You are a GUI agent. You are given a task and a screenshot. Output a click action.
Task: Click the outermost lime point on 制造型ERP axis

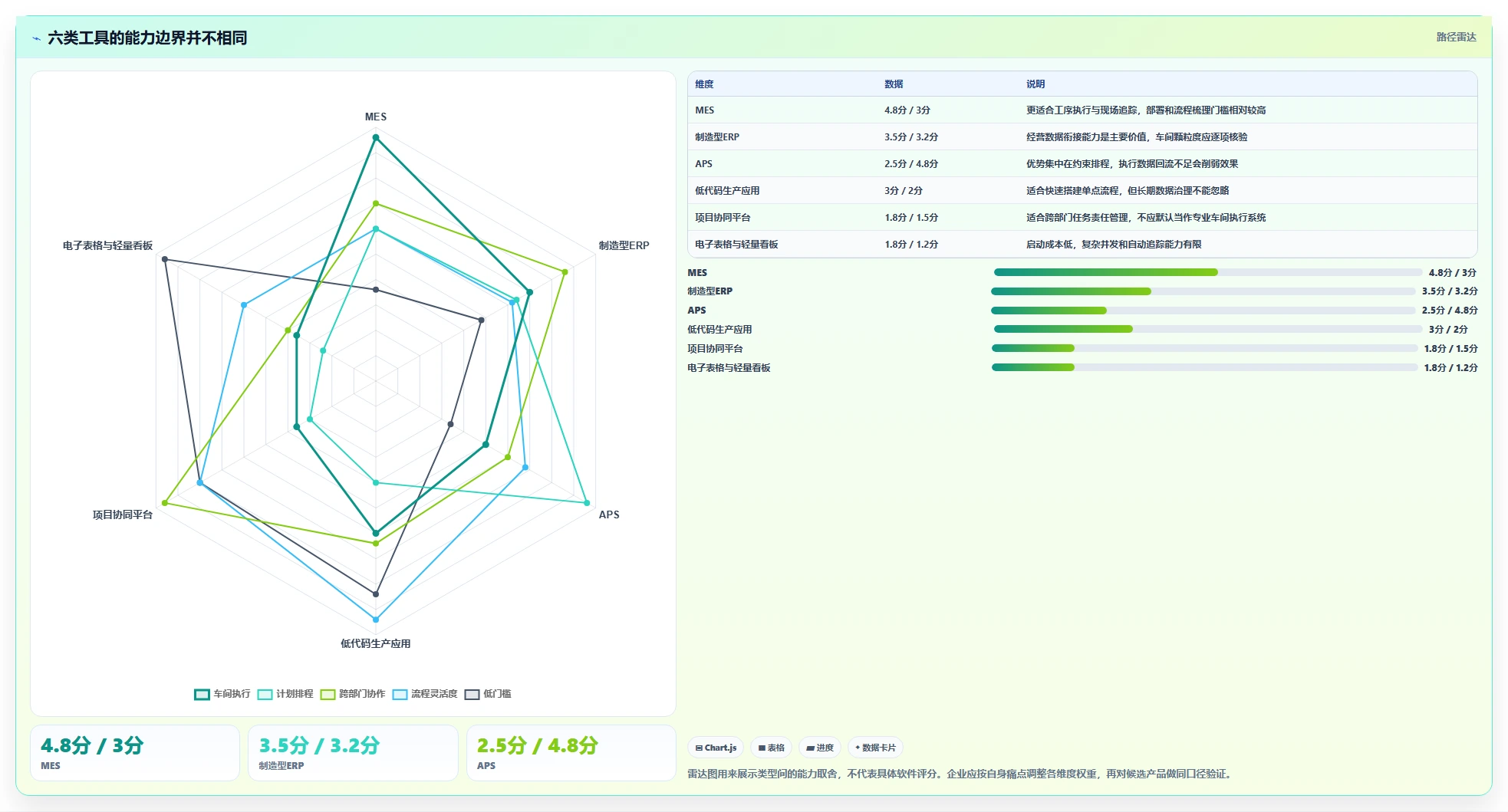pyautogui.click(x=565, y=271)
